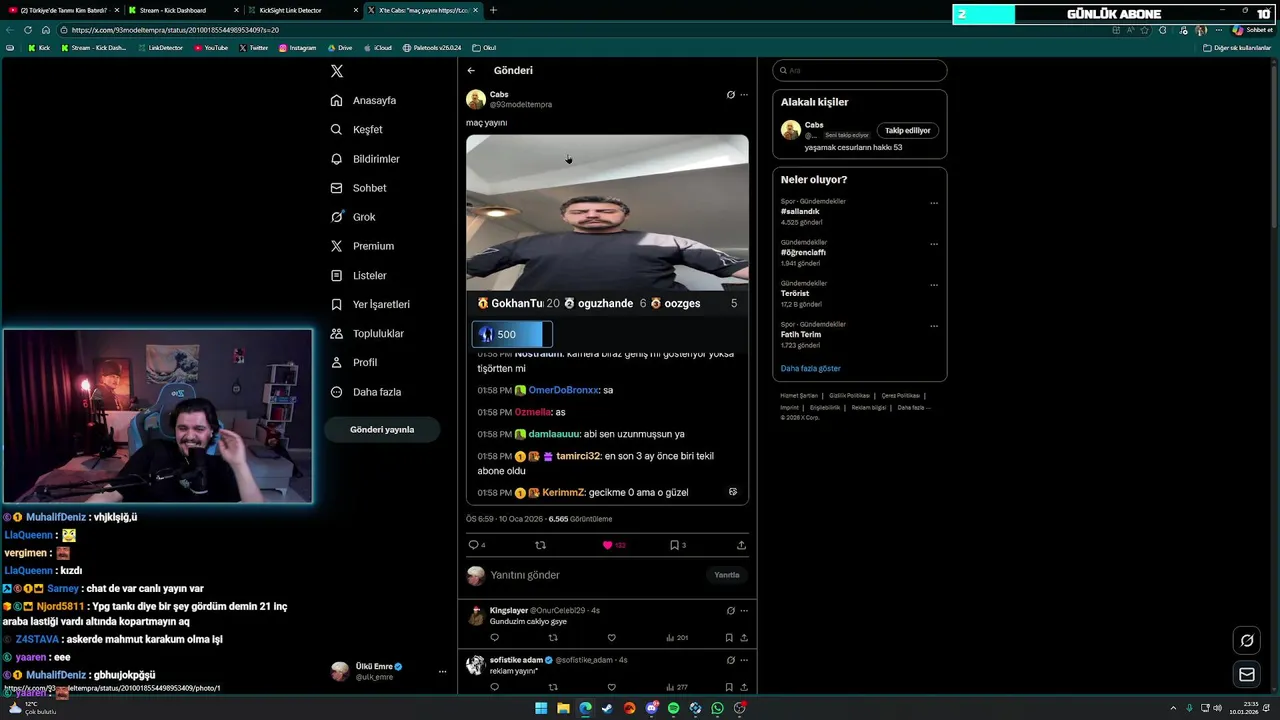View analytics of Kingslayer reply (201)
1280x720 pixels.
coord(677,637)
